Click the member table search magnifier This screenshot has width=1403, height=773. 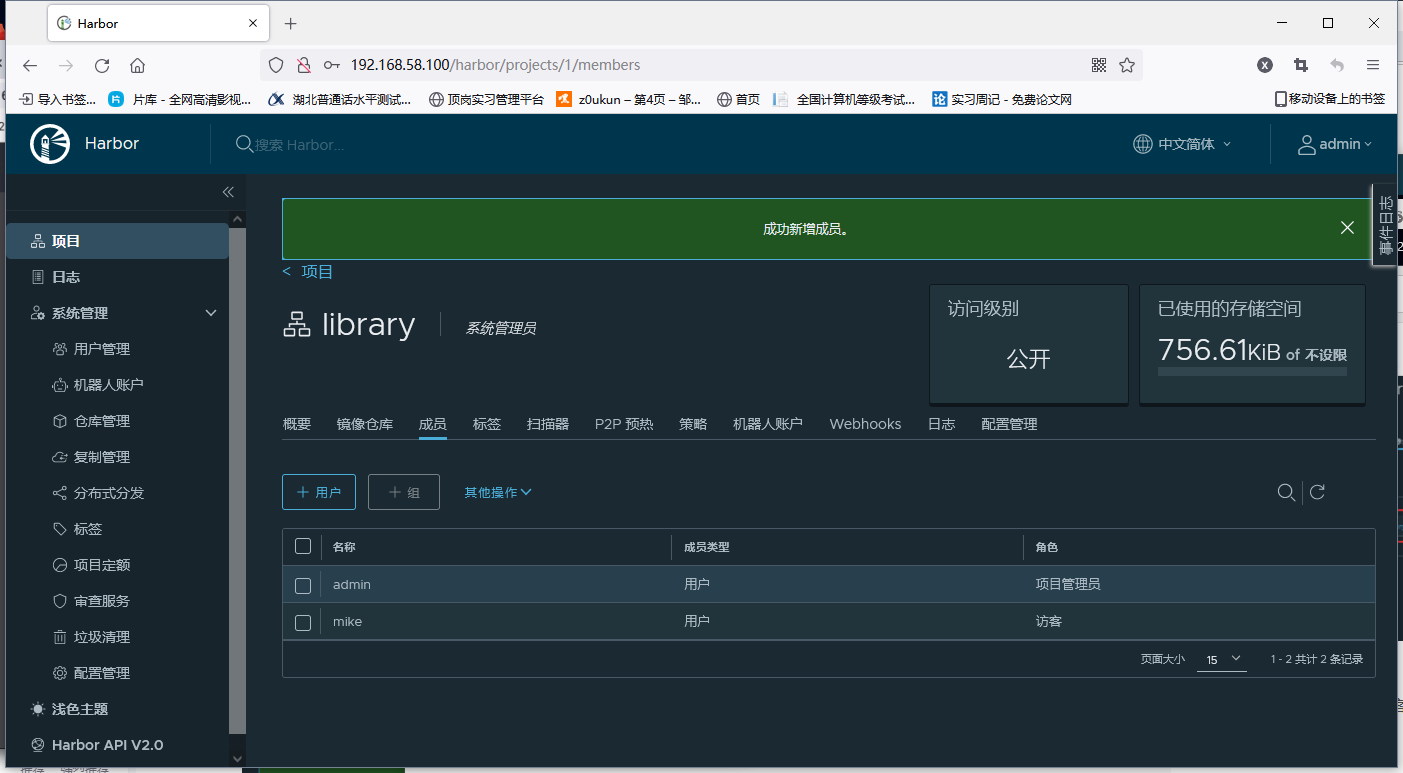[1287, 492]
